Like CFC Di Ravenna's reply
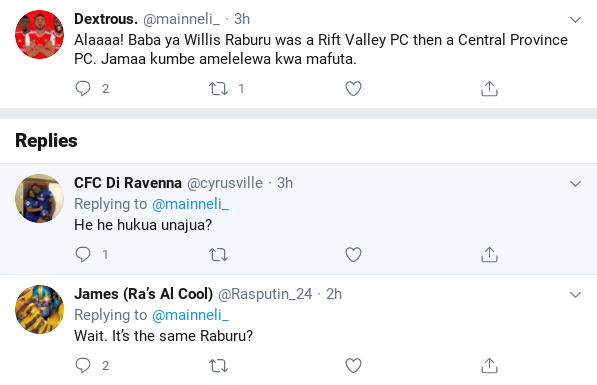597x385 pixels. tap(353, 254)
